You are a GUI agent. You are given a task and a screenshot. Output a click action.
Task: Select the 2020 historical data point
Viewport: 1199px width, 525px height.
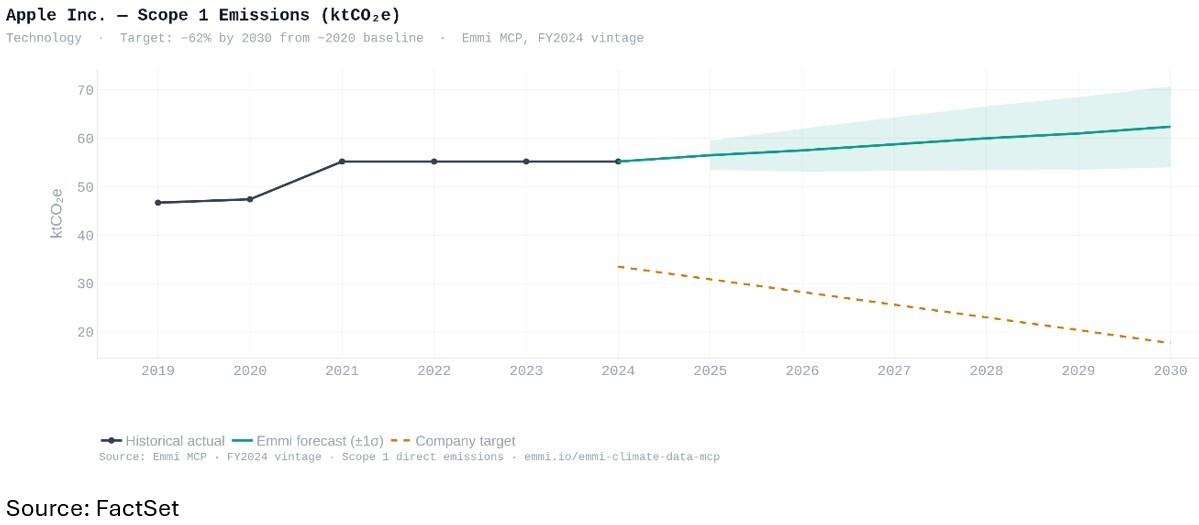pyautogui.click(x=250, y=199)
